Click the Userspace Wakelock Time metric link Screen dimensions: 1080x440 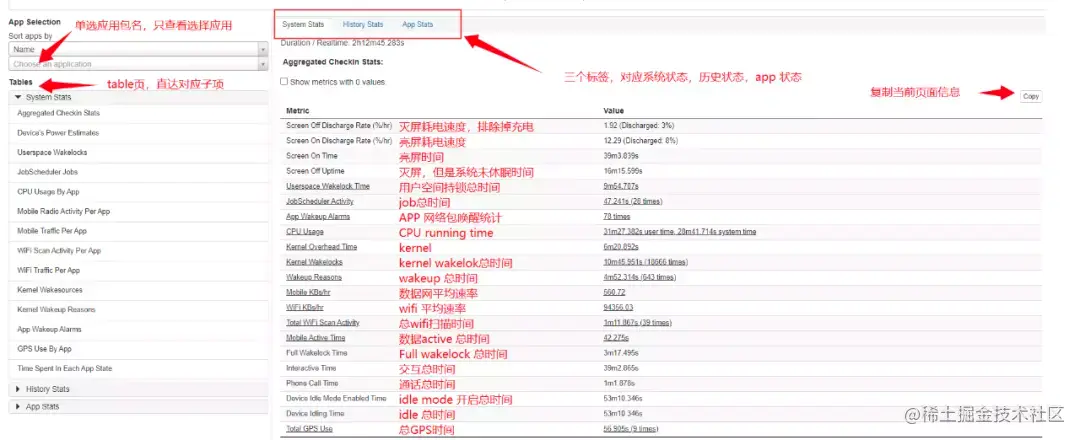click(328, 186)
